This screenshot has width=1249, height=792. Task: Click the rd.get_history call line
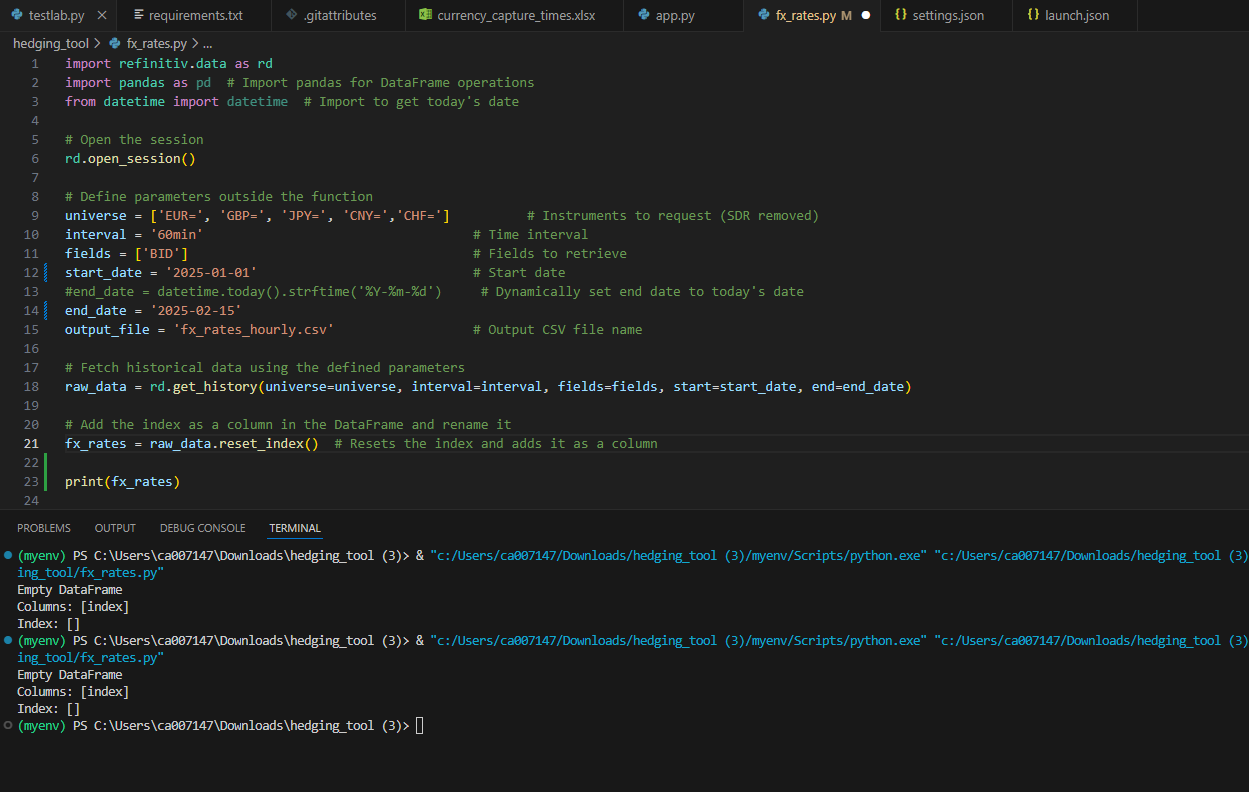coord(488,387)
